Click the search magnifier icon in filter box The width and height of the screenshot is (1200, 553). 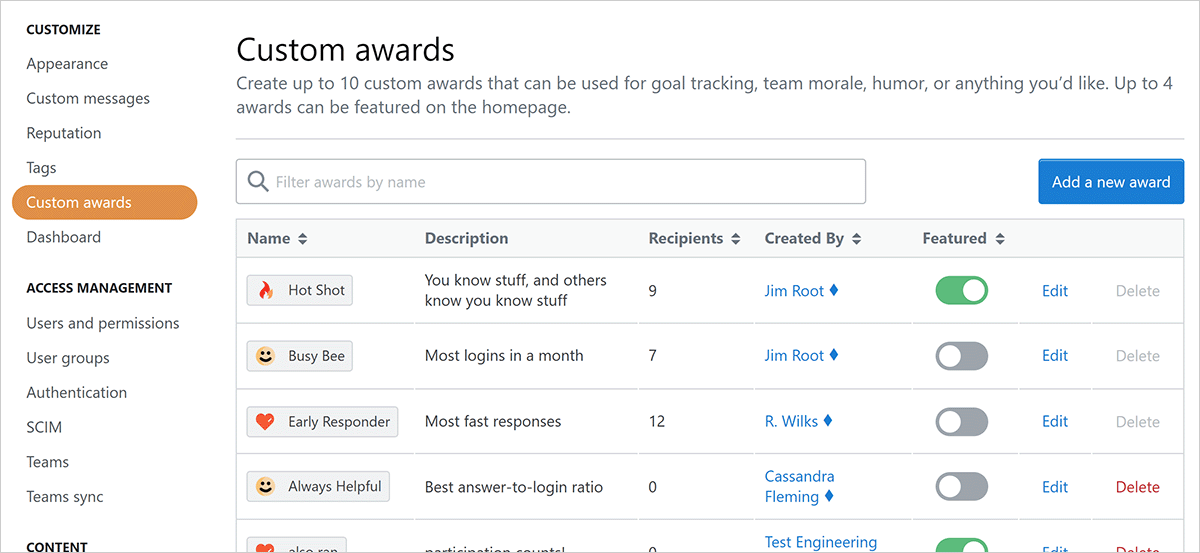click(x=258, y=182)
